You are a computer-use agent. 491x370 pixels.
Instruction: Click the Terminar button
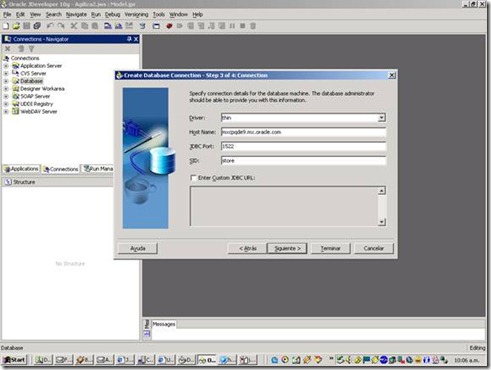pos(330,248)
